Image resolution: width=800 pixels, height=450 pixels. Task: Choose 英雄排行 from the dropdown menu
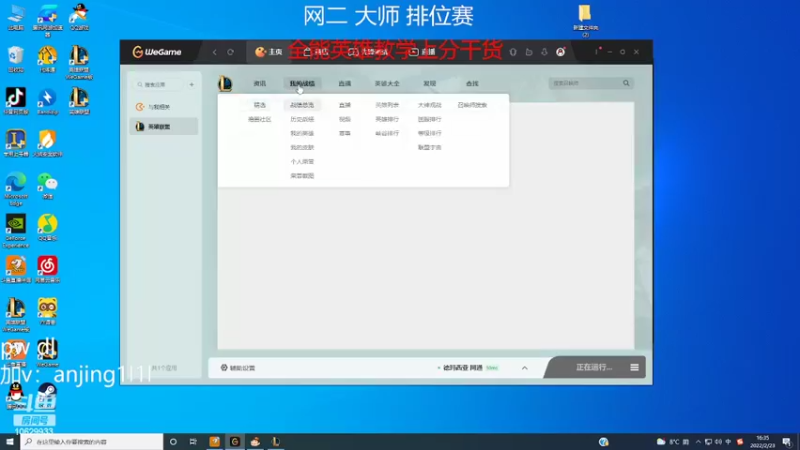tap(387, 119)
